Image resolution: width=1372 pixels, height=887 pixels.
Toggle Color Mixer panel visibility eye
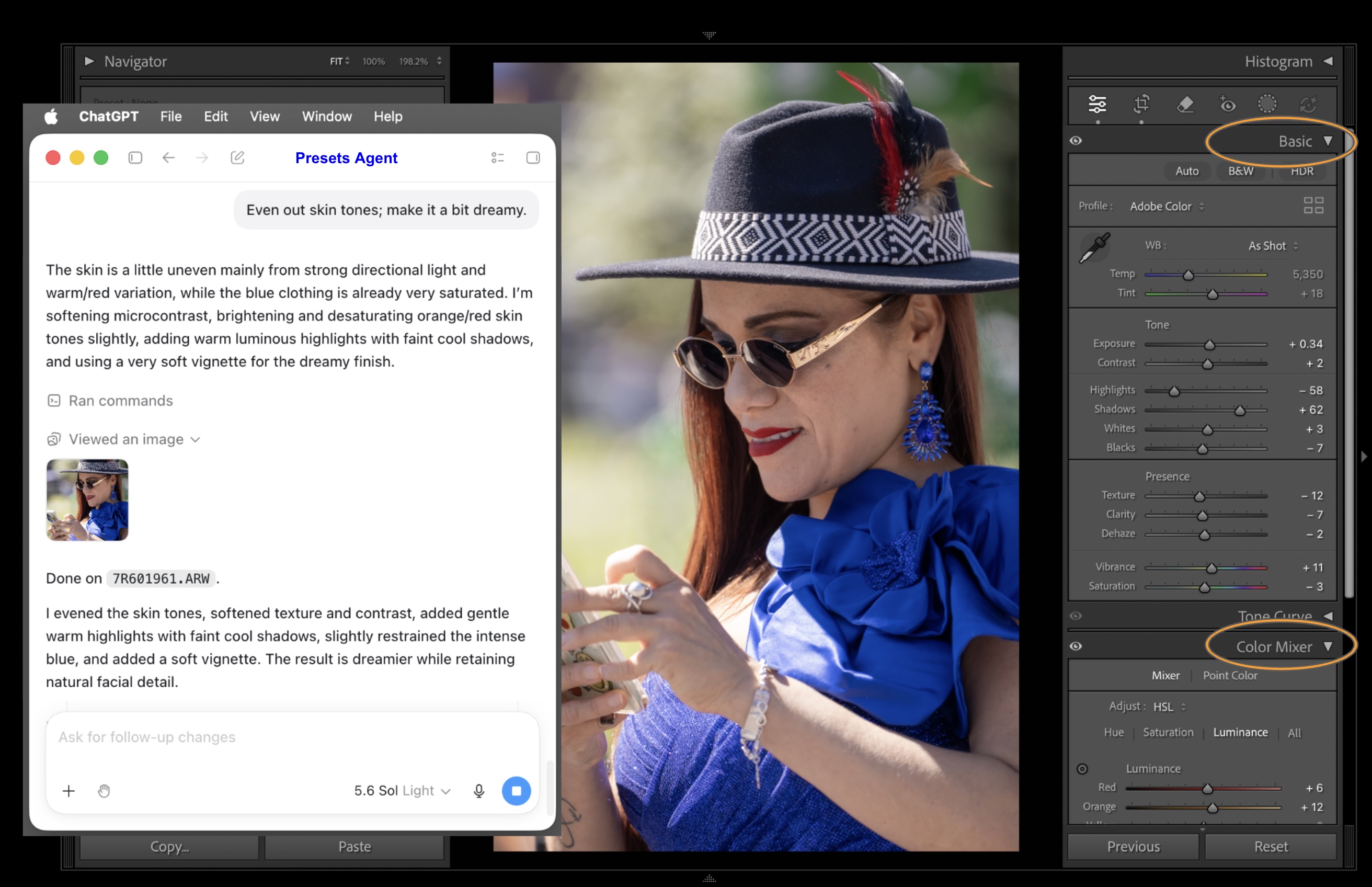tap(1076, 646)
